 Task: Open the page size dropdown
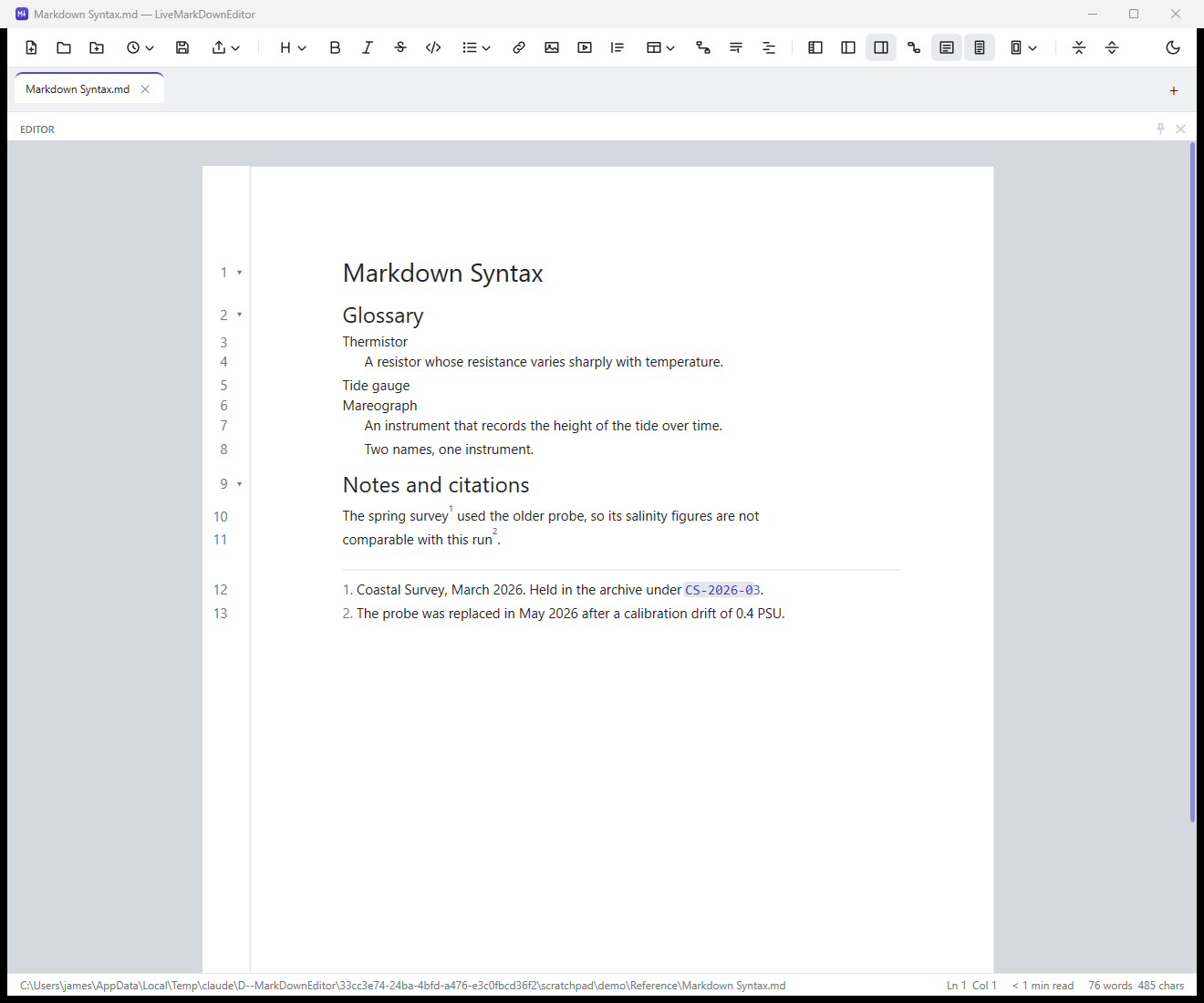pyautogui.click(x=1022, y=47)
